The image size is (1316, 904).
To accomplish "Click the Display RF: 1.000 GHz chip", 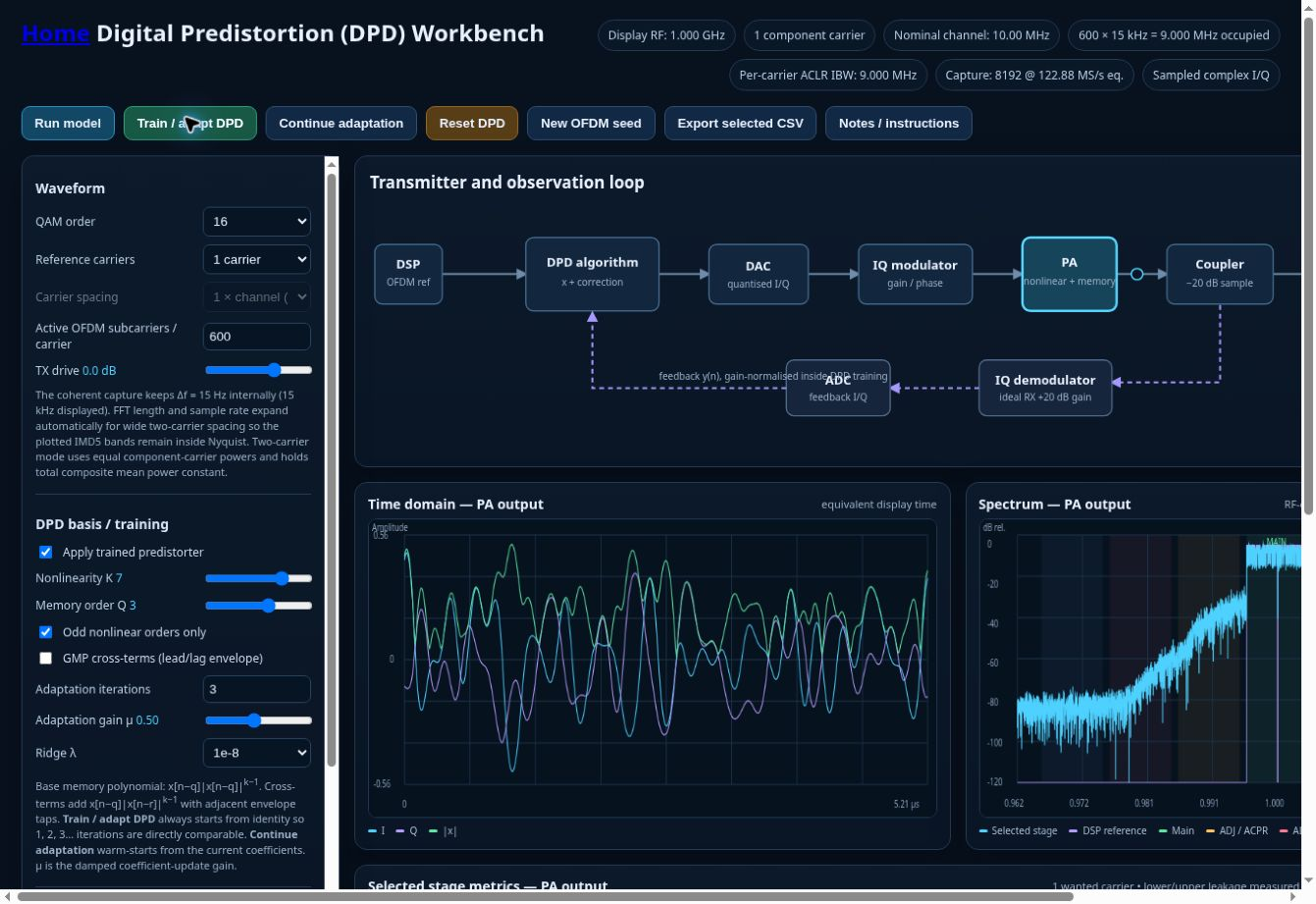I will point(666,35).
